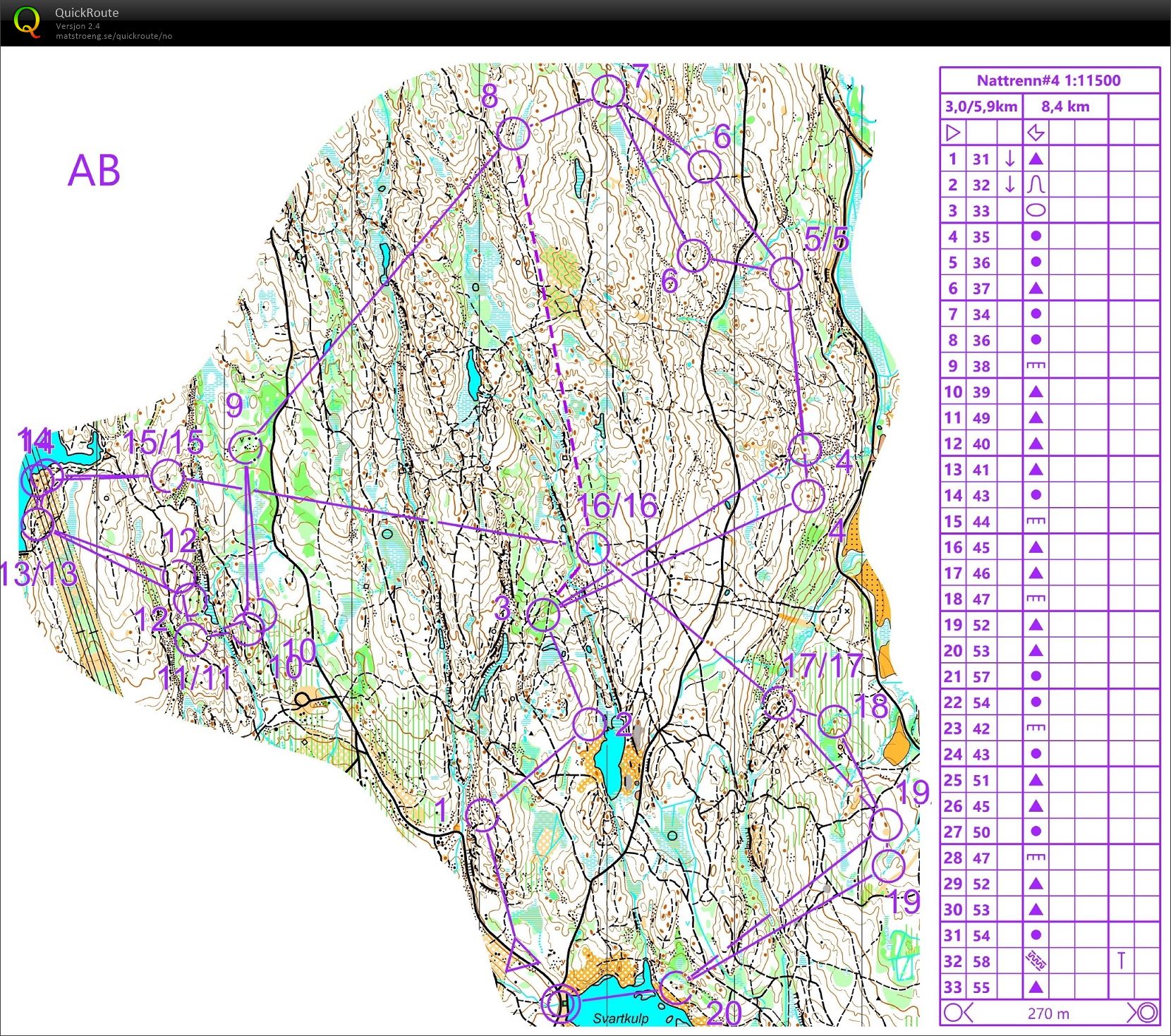
Task: Click control circle 1 near the start
Action: [x=482, y=815]
